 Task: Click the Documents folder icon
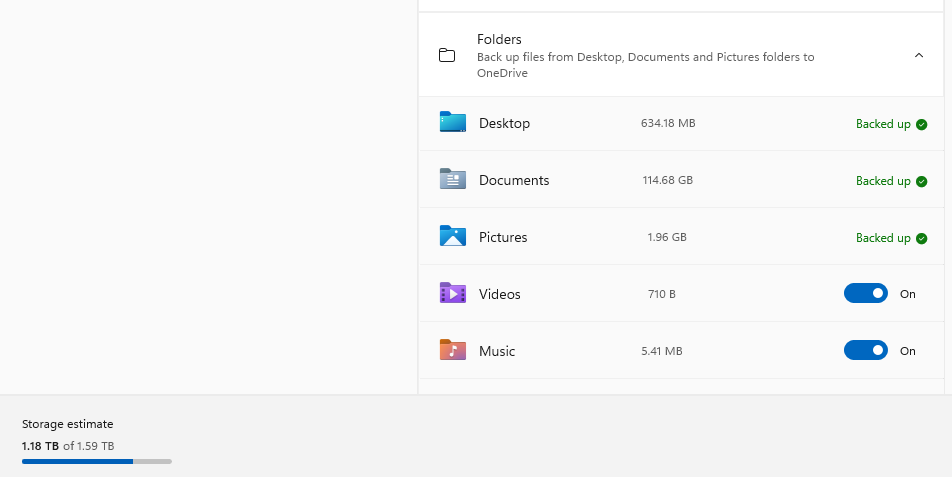click(x=453, y=179)
